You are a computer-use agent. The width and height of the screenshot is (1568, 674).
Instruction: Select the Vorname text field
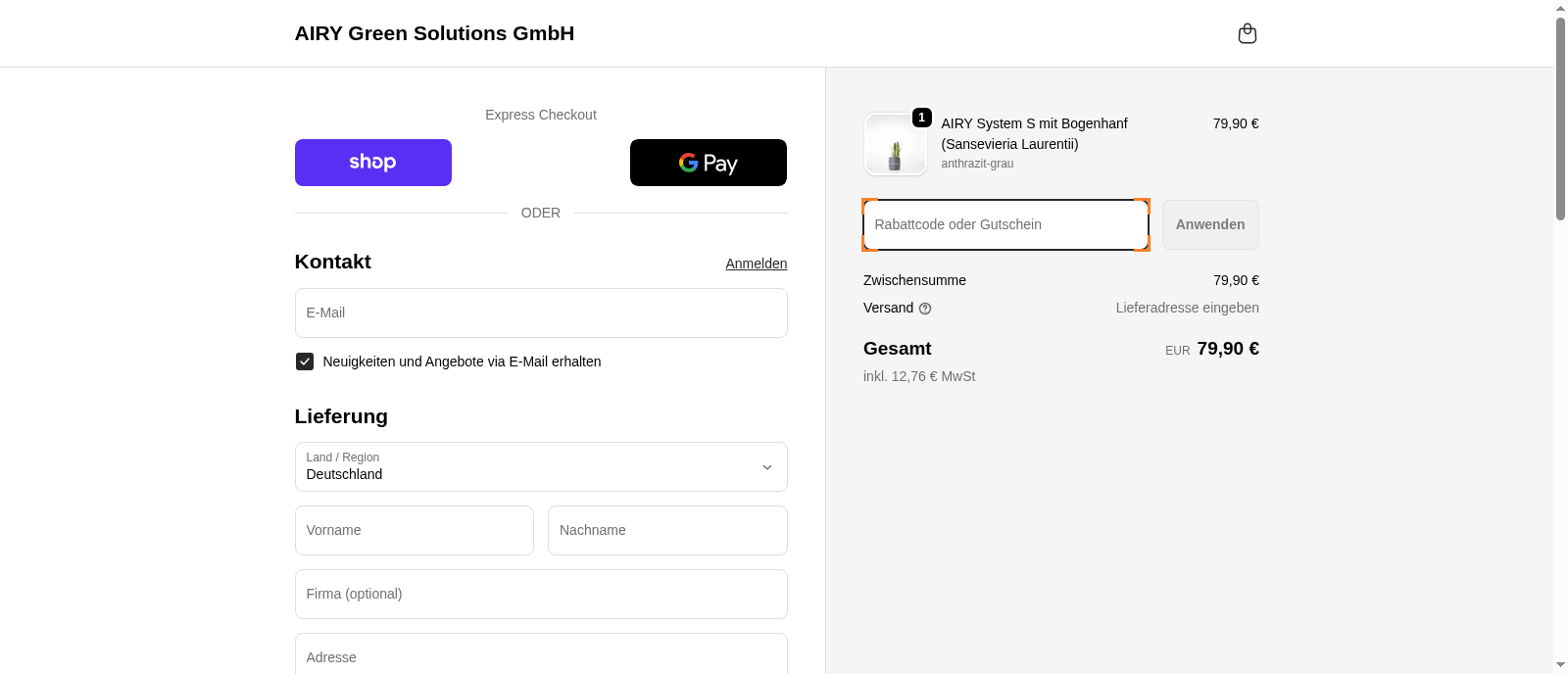pyautogui.click(x=414, y=531)
